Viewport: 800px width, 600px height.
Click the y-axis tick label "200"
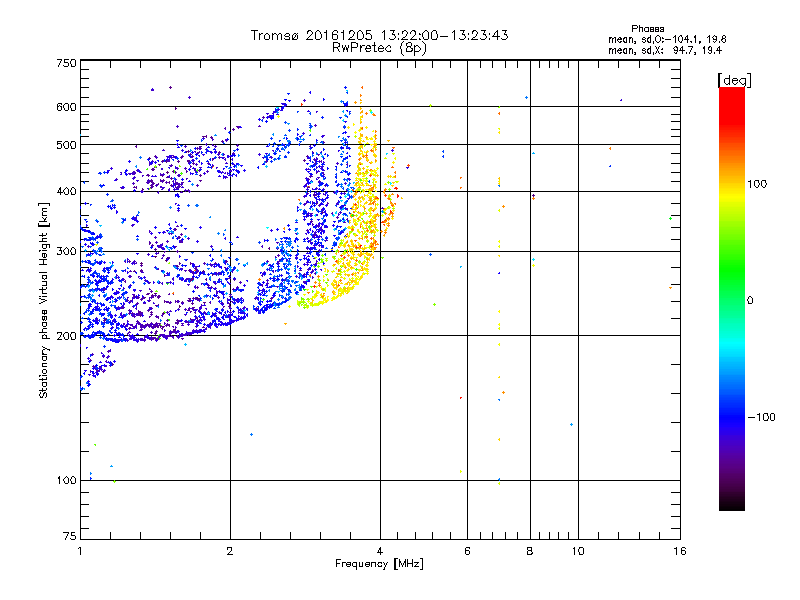66,336
